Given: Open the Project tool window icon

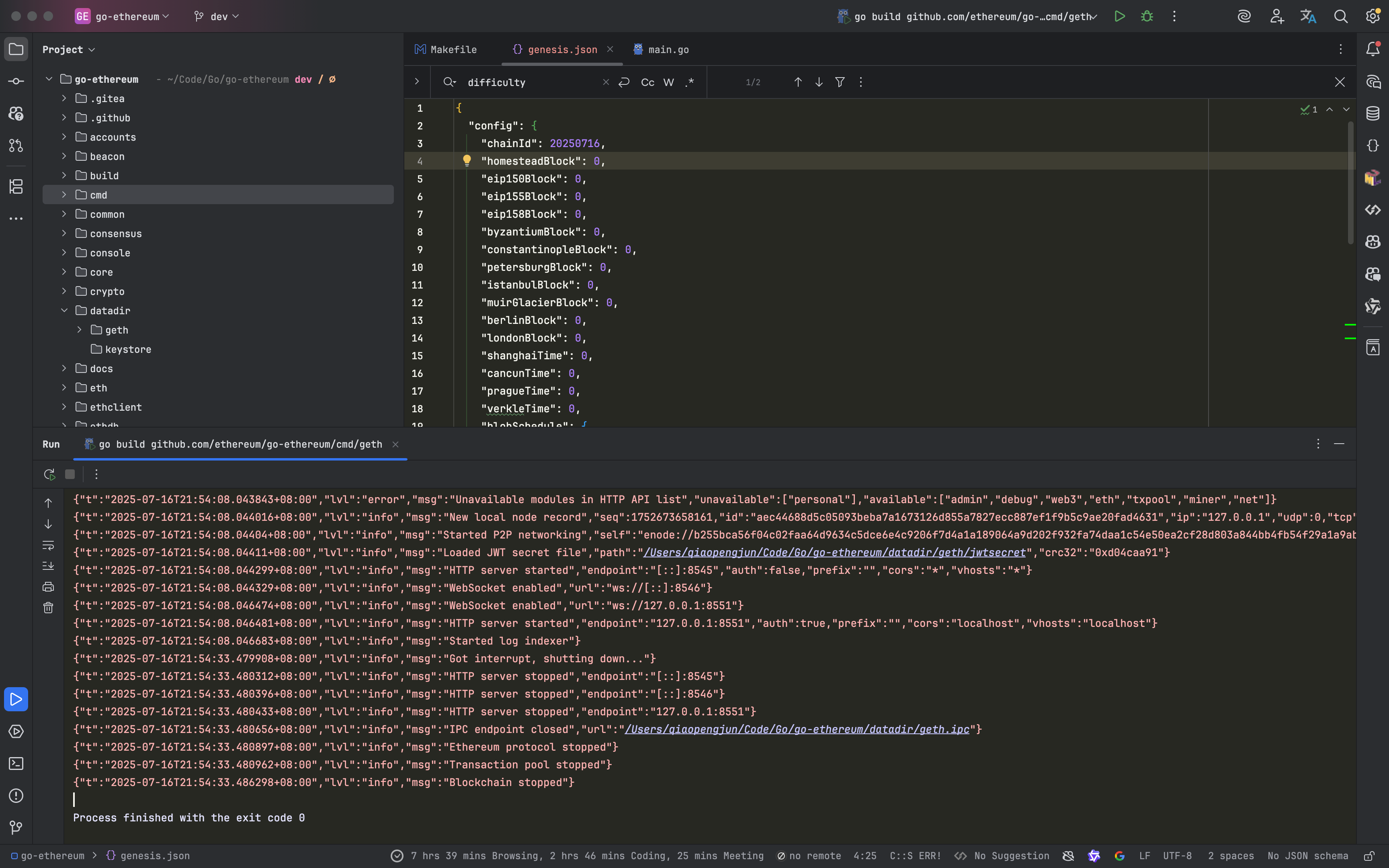Looking at the screenshot, I should tap(16, 49).
